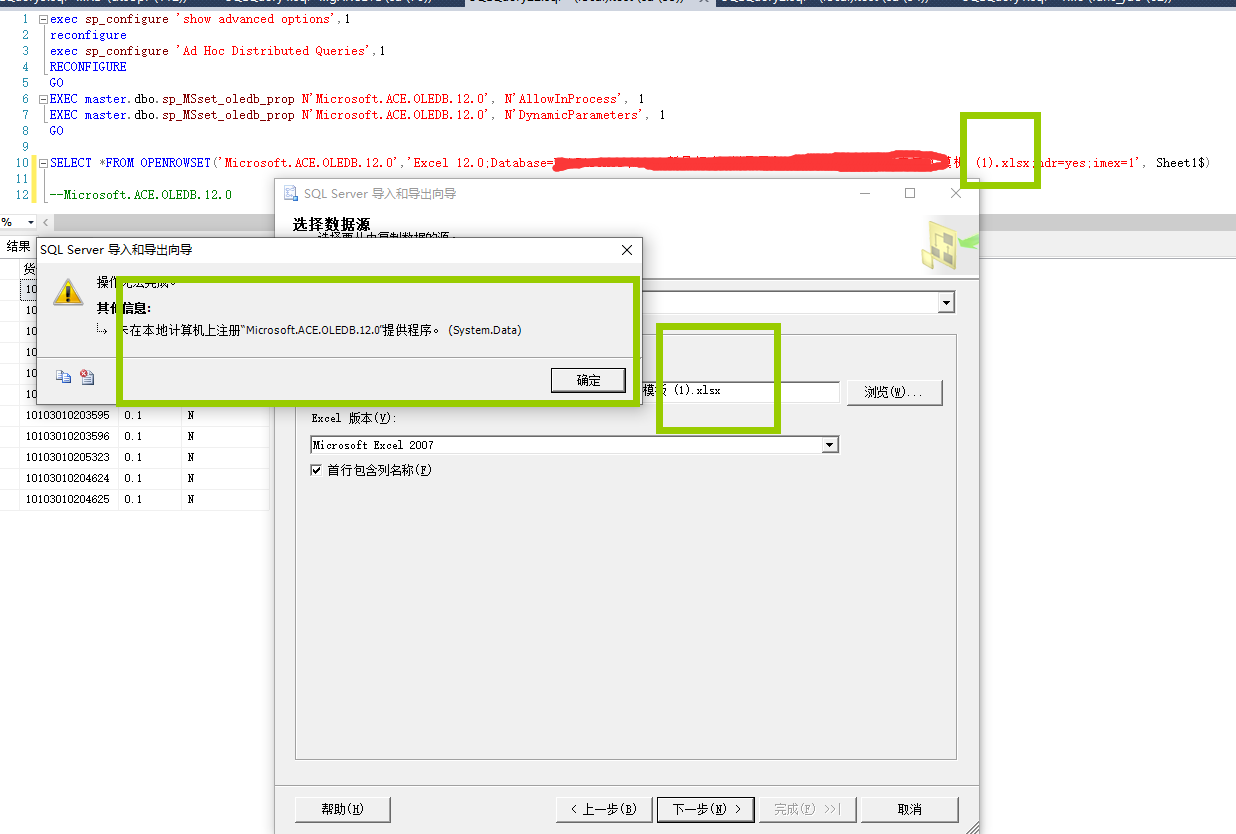
Task: Click the lowercase reconfigure on line 2
Action: (88, 35)
